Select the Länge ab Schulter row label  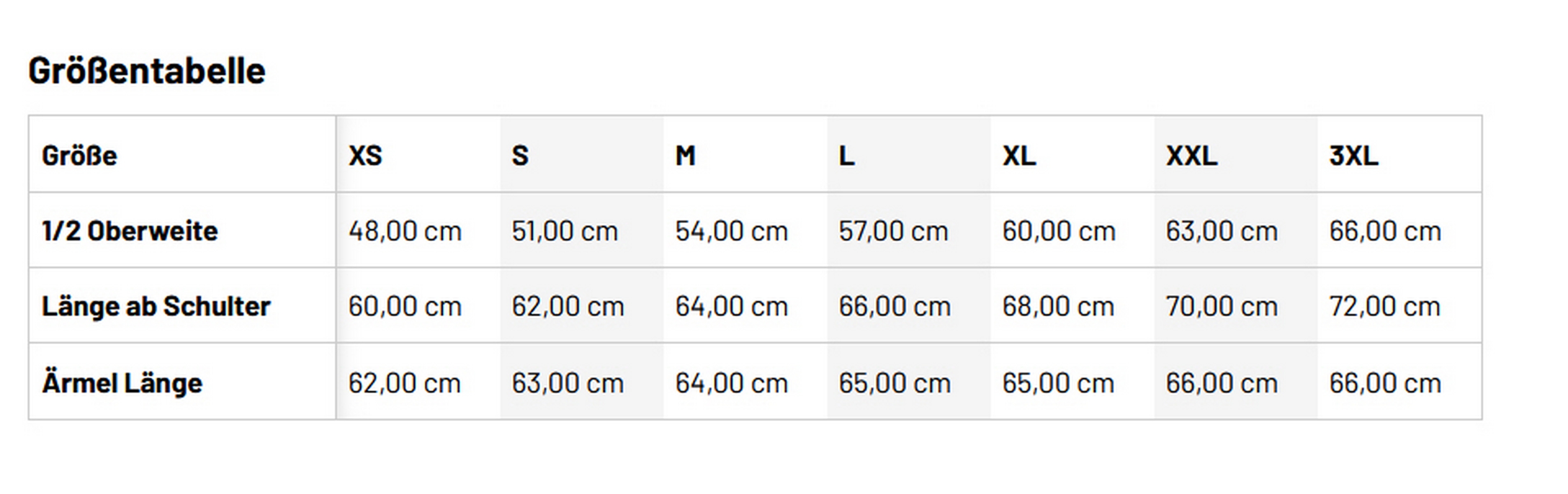(x=156, y=306)
